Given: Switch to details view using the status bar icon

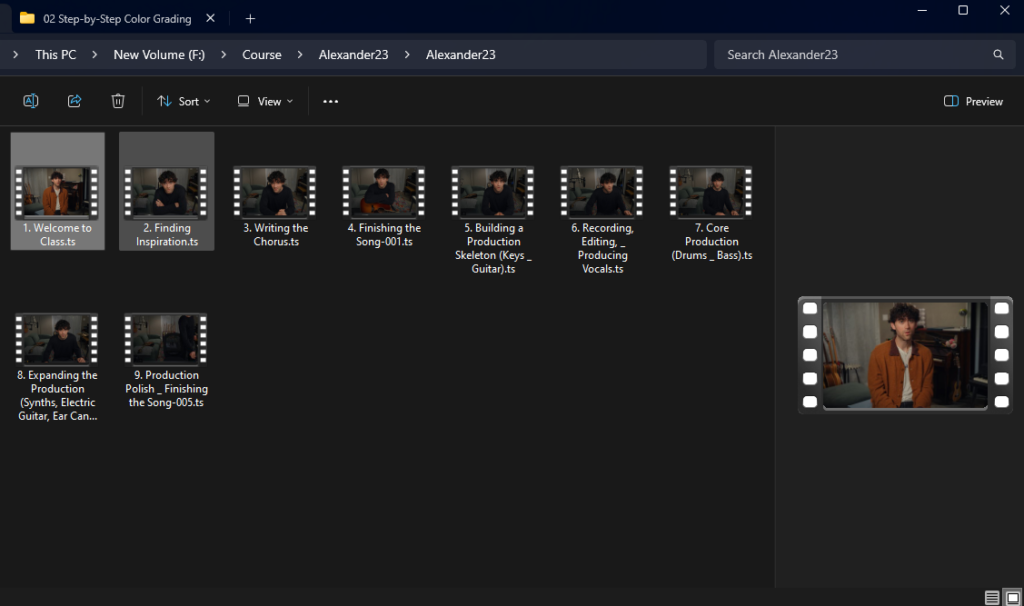Looking at the screenshot, I should click(x=992, y=597).
